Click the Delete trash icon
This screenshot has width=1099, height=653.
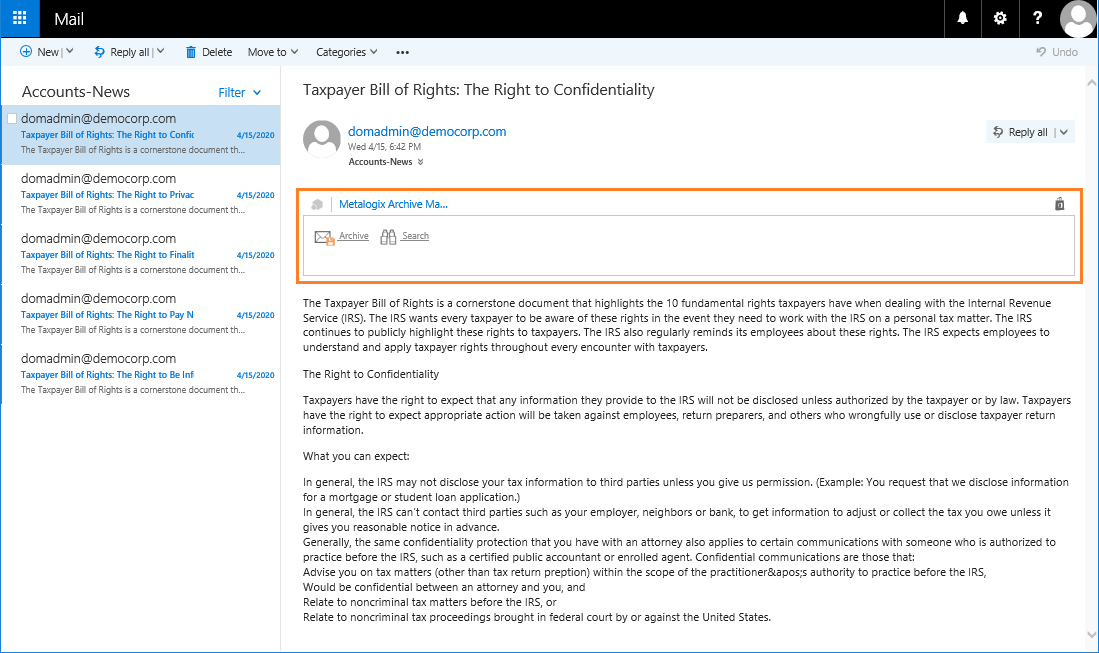click(x=191, y=52)
